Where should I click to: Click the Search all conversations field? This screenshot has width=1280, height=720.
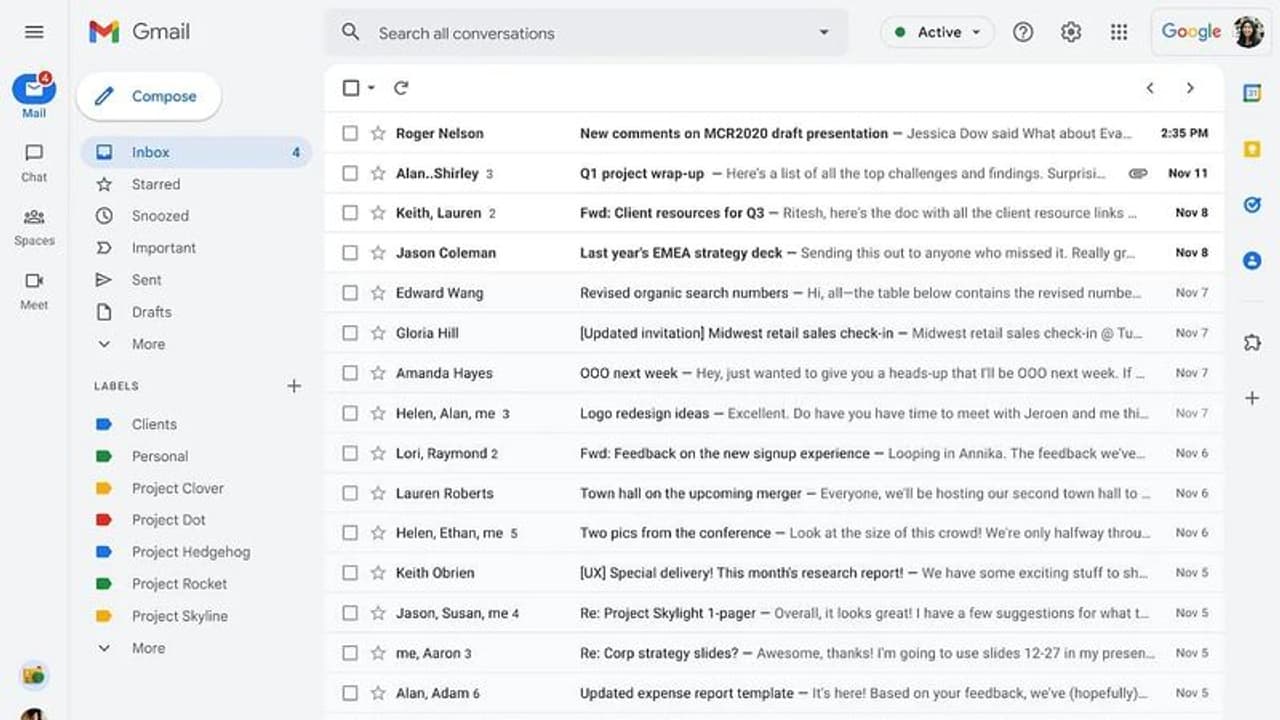(580, 33)
